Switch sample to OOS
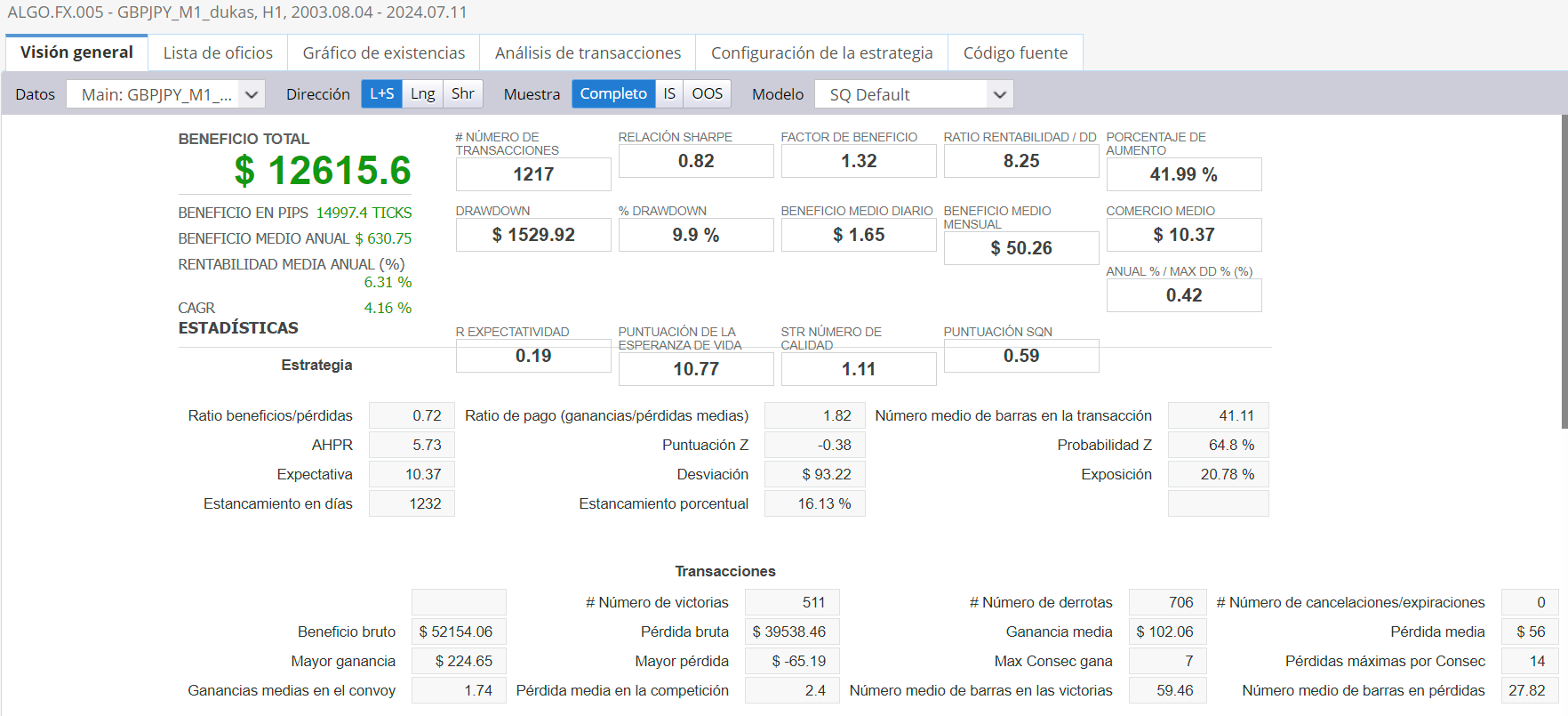The image size is (1568, 716). pos(707,93)
